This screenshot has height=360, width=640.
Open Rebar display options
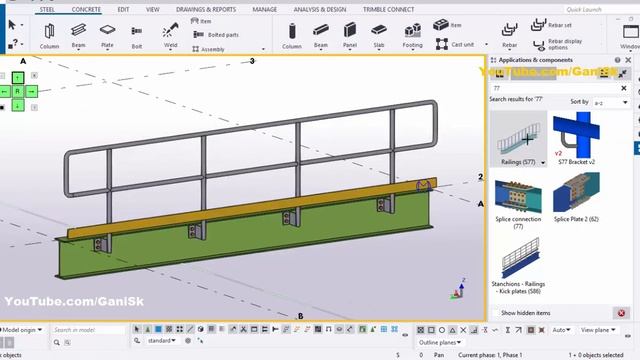point(558,44)
